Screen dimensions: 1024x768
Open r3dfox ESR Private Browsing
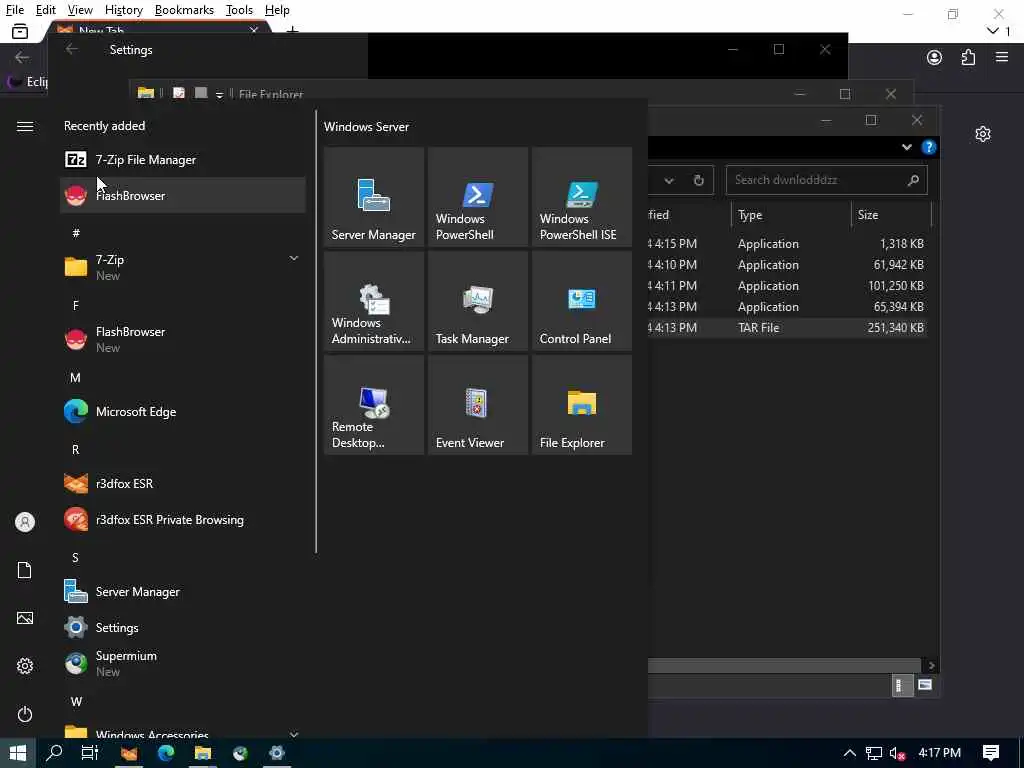tap(182, 519)
